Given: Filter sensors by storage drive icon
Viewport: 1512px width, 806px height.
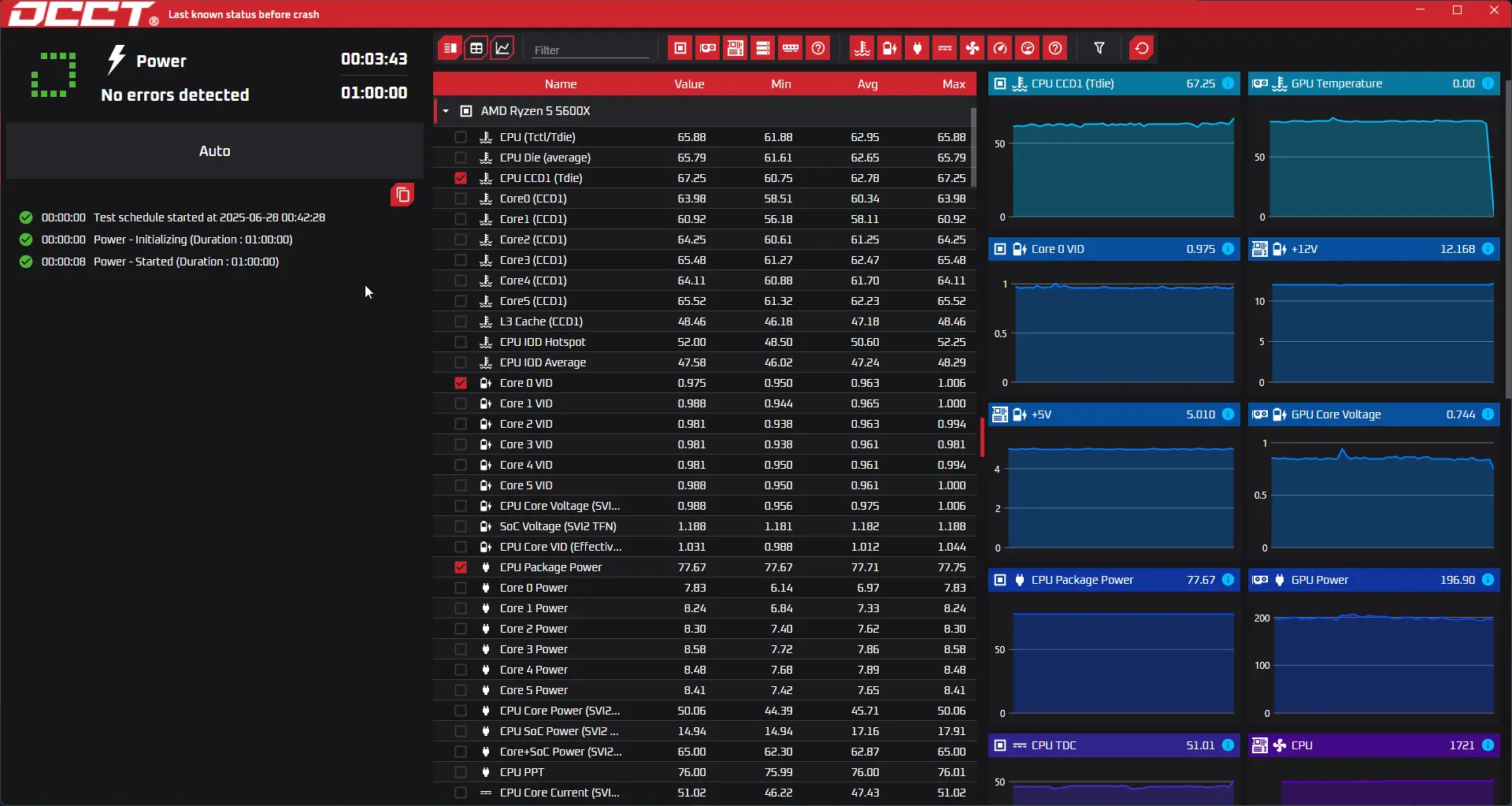Looking at the screenshot, I should [x=763, y=49].
